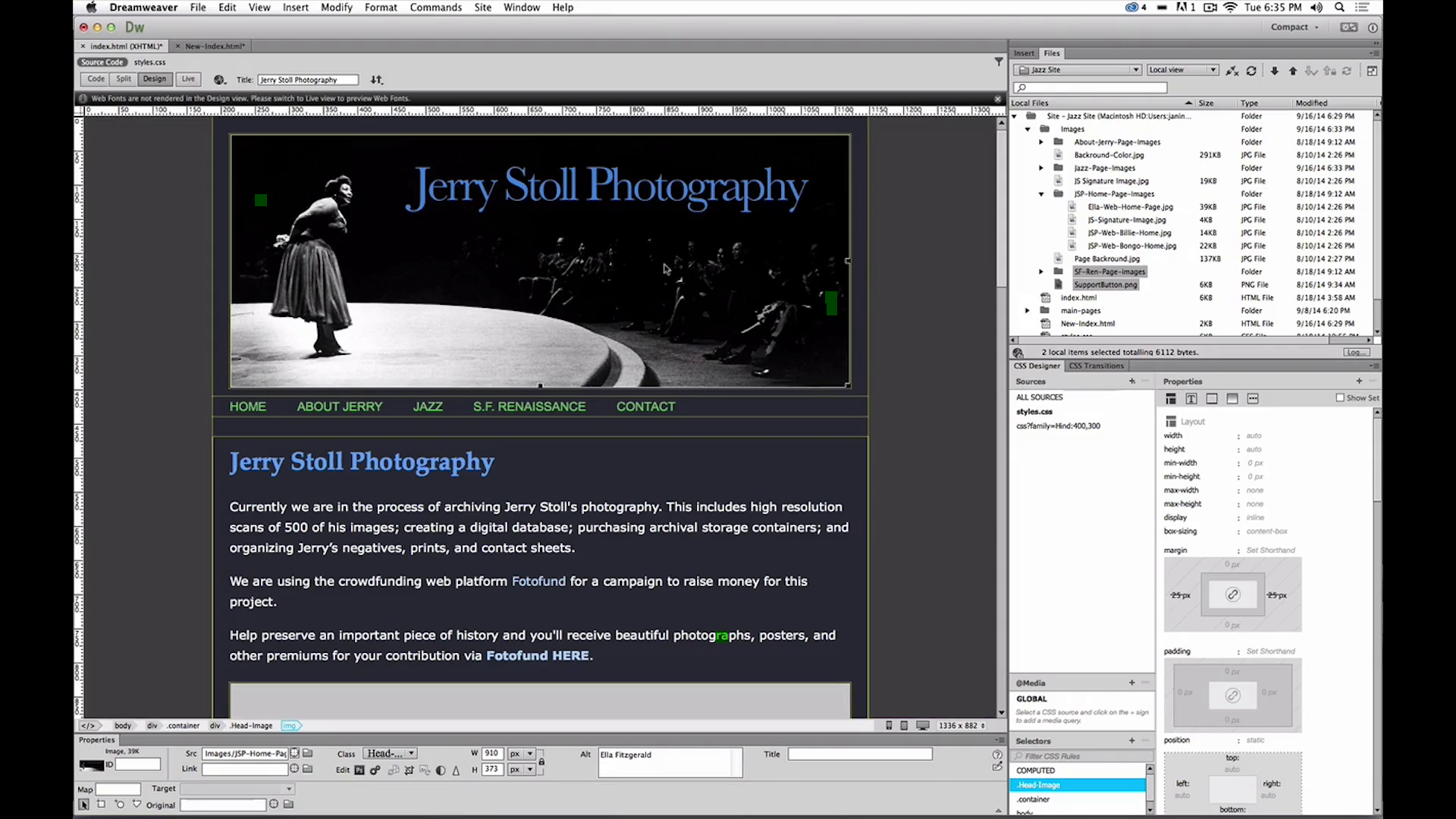Click the Window menu item
Viewport: 1456px width, 819px height.
[x=521, y=8]
